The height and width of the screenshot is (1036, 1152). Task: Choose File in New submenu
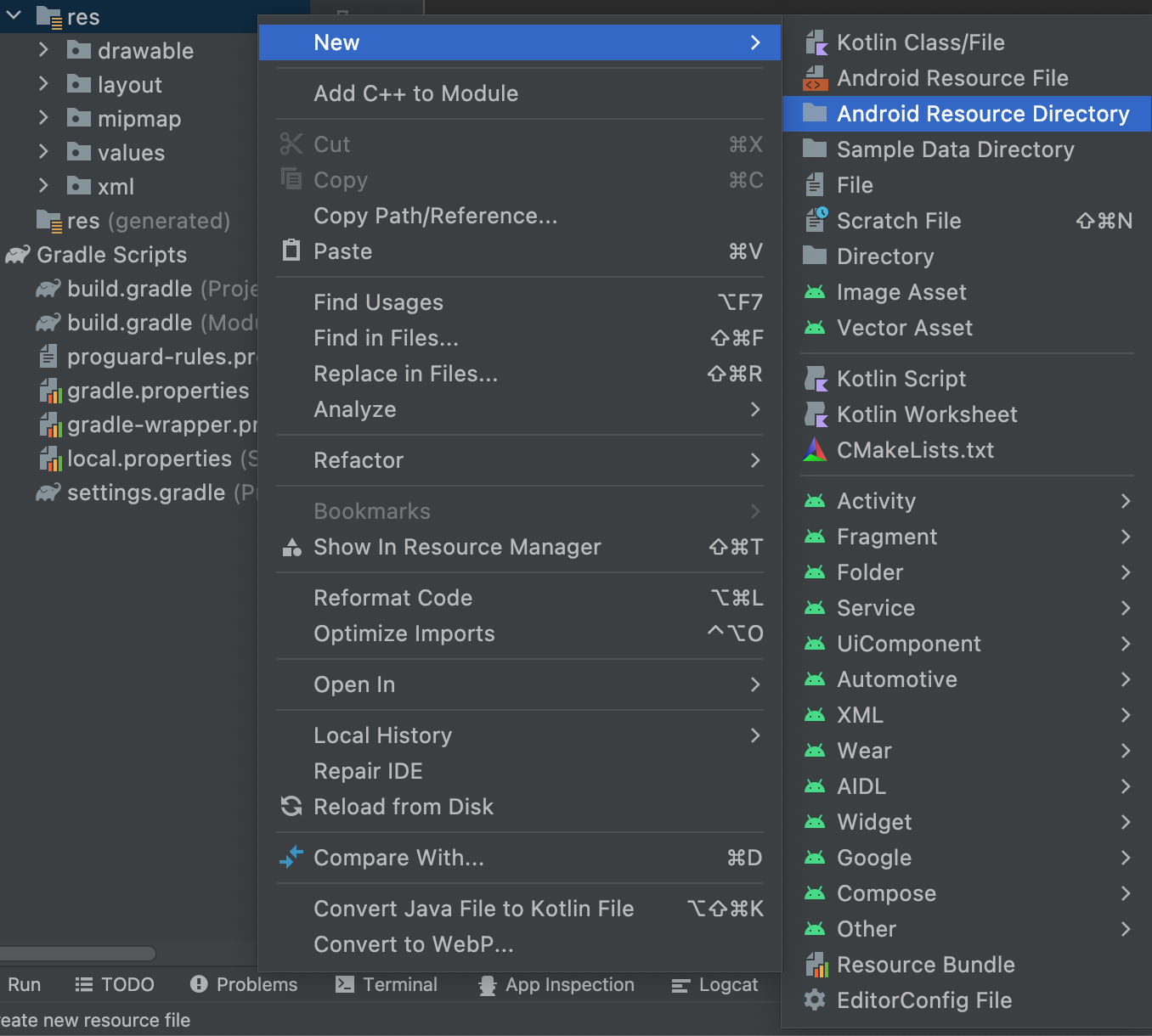(x=967, y=185)
